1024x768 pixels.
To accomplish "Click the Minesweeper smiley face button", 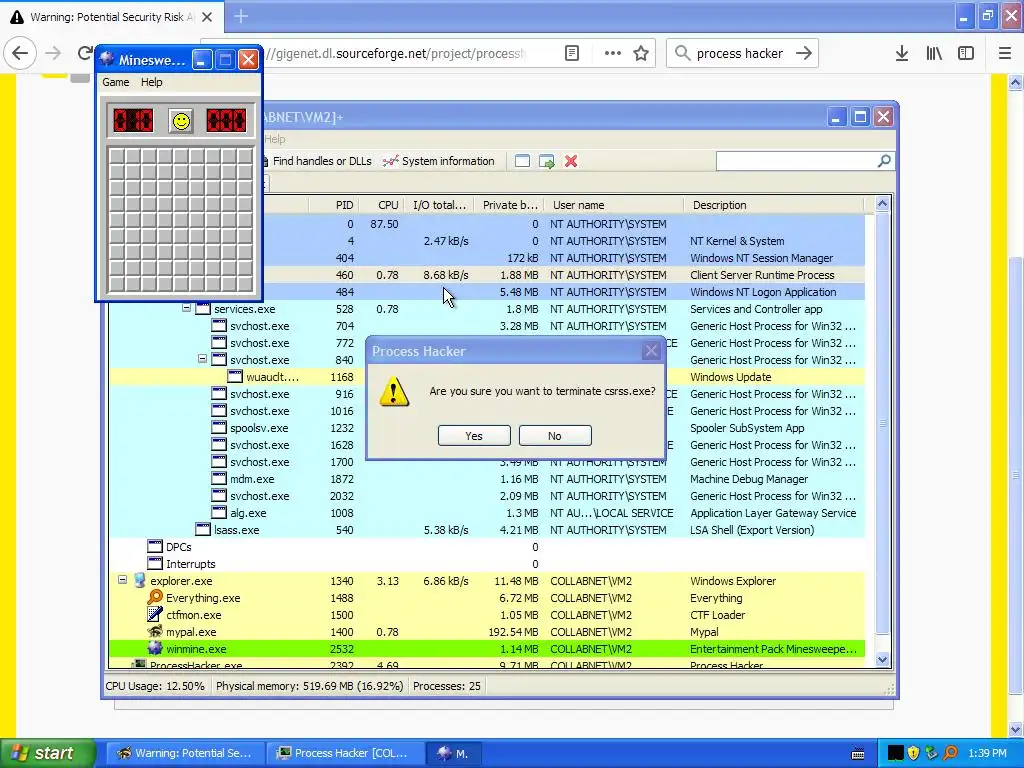I will pyautogui.click(x=181, y=121).
